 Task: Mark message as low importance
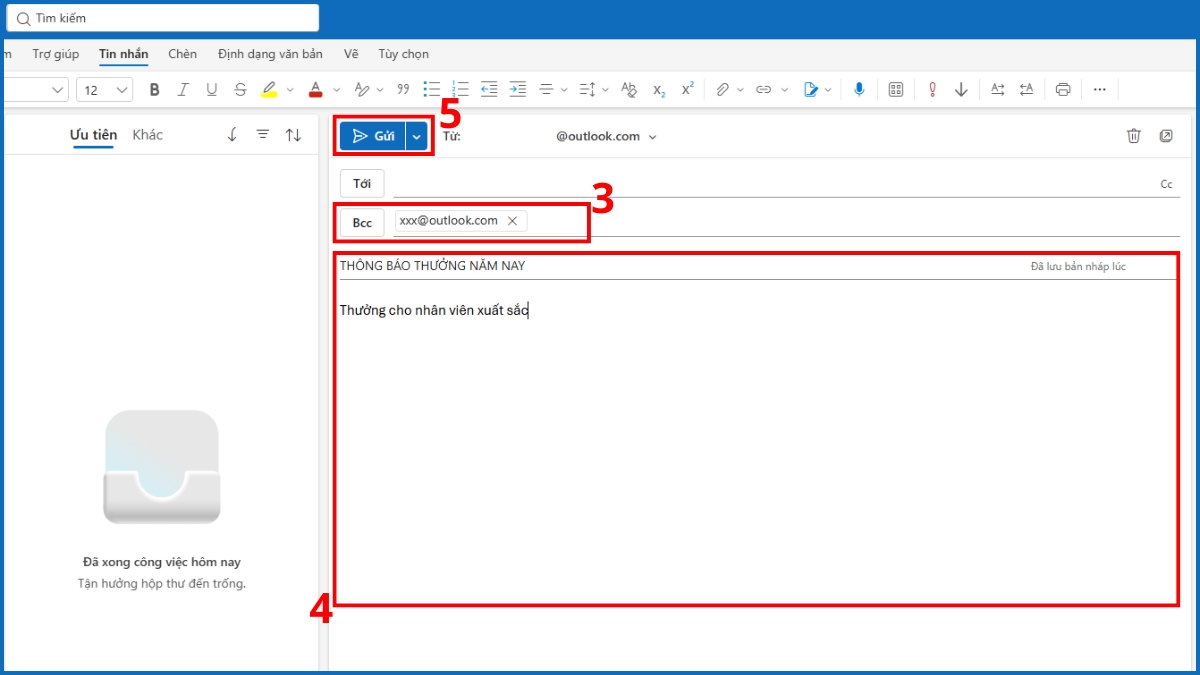(x=962, y=90)
